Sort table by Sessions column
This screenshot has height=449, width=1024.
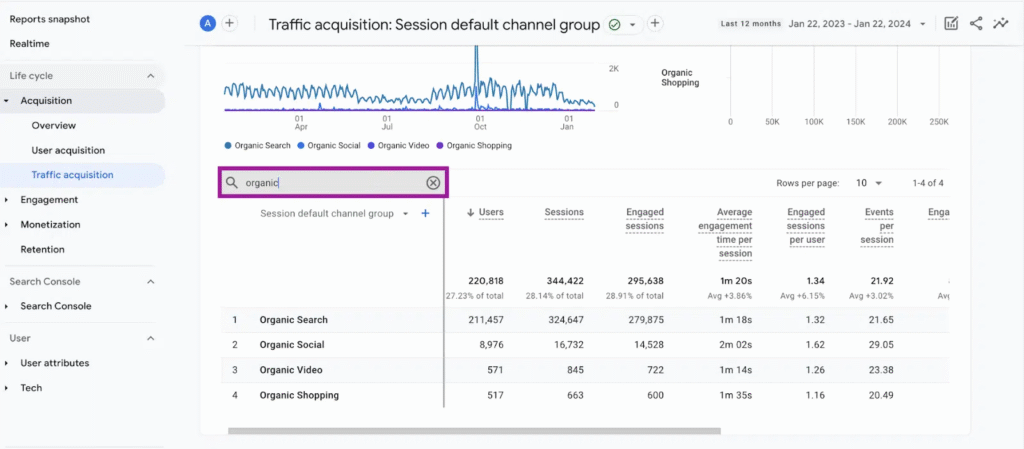point(564,212)
